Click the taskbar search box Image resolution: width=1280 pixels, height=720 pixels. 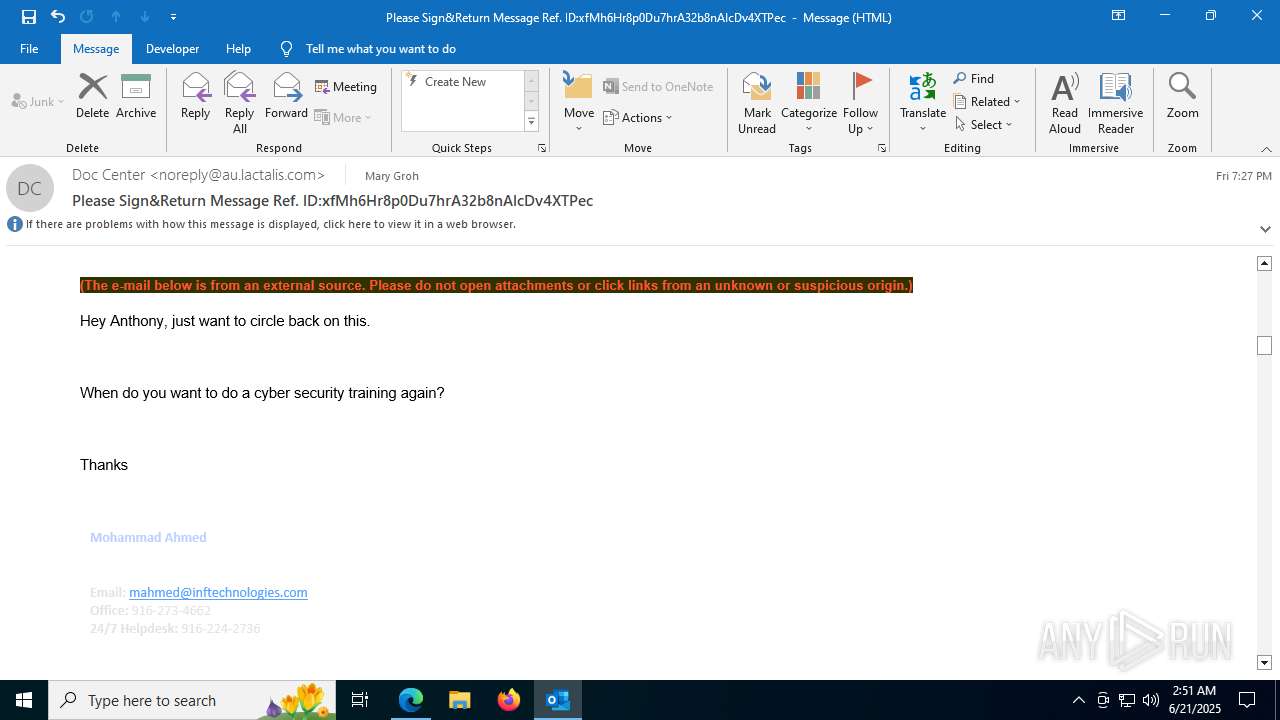pos(192,700)
